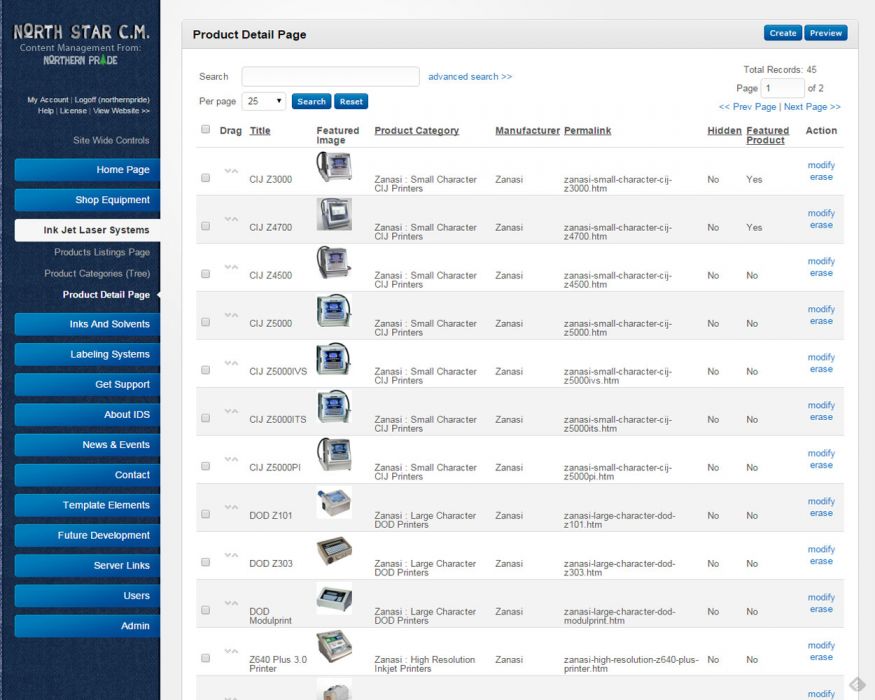Screen dimensions: 875x700
Task: Toggle the select-all checkbox in table header
Action: click(x=205, y=130)
